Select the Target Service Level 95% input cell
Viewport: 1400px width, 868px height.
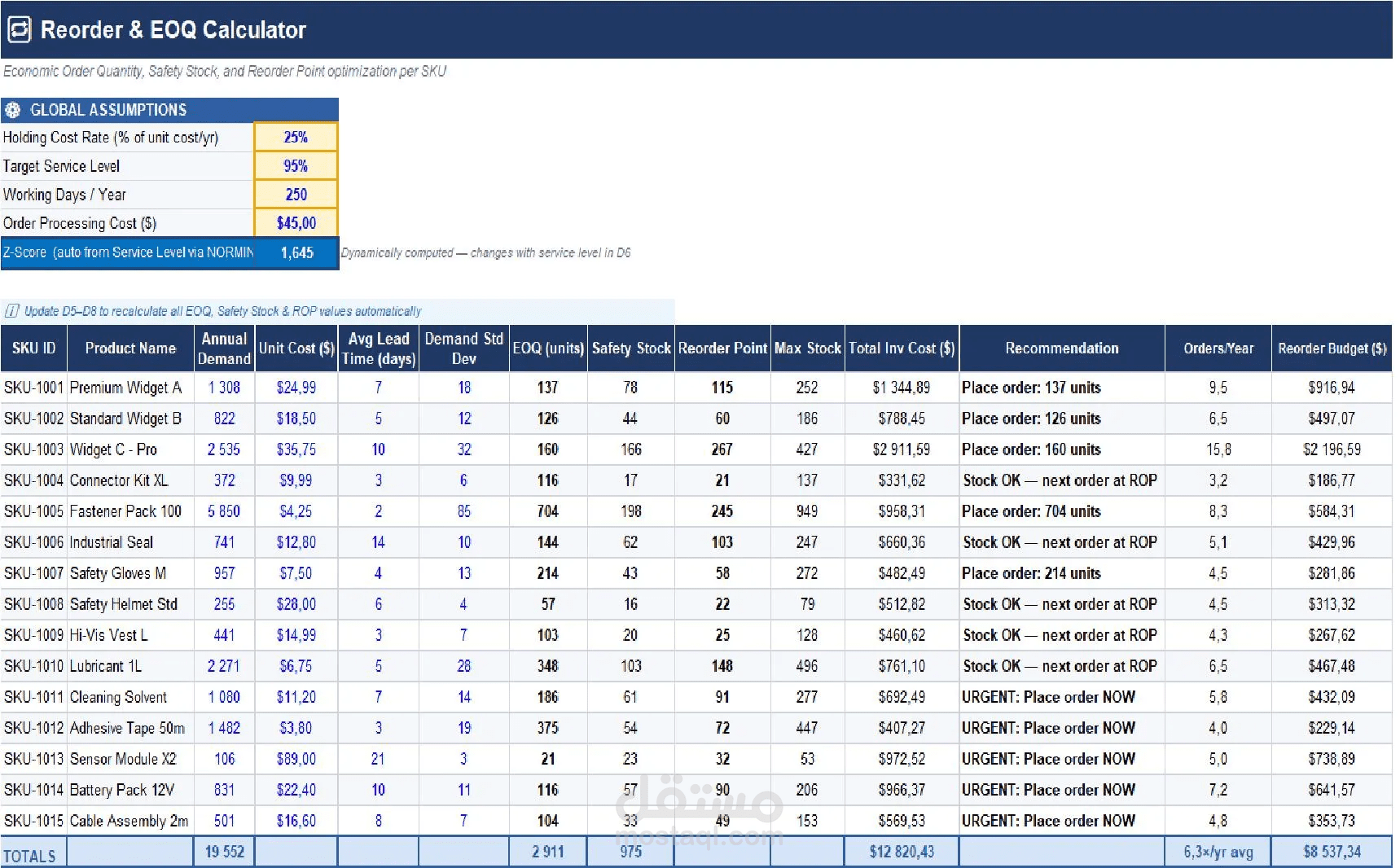click(x=296, y=166)
